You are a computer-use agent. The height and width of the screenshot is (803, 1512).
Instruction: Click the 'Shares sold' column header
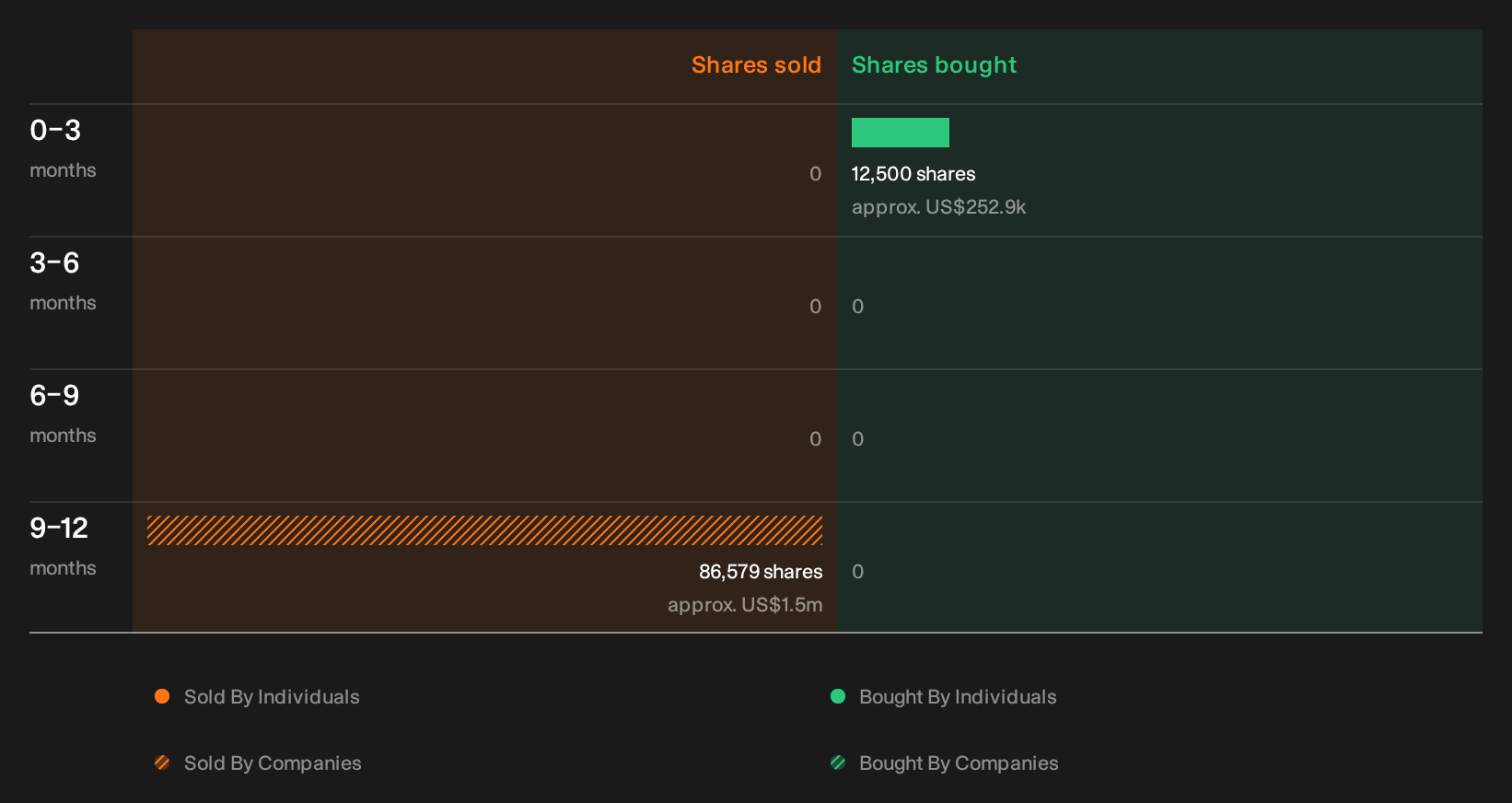756,65
